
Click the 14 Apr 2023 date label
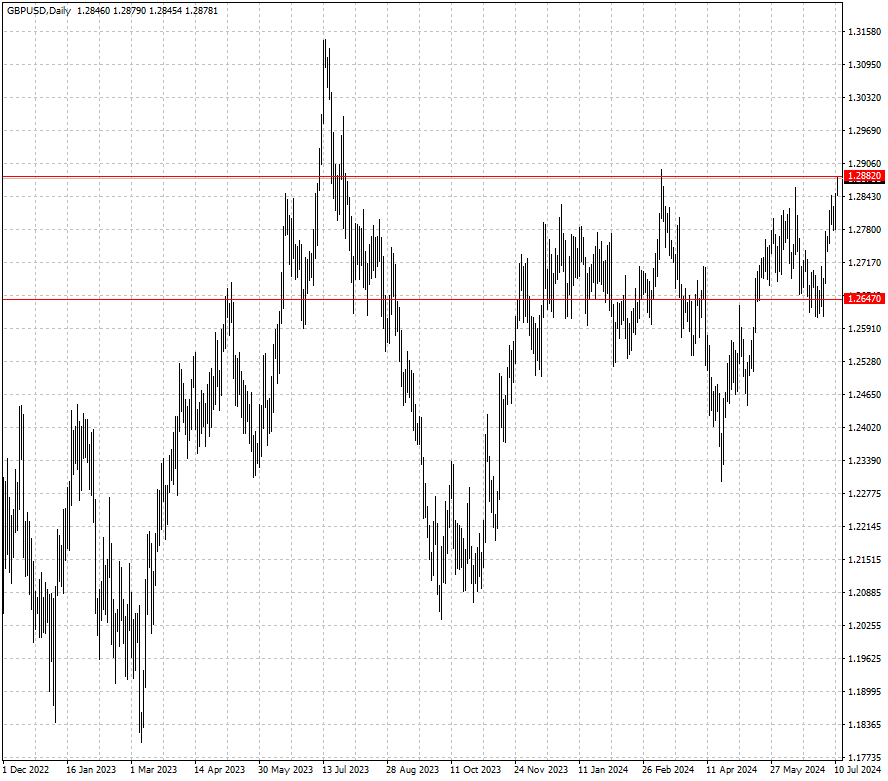click(219, 770)
